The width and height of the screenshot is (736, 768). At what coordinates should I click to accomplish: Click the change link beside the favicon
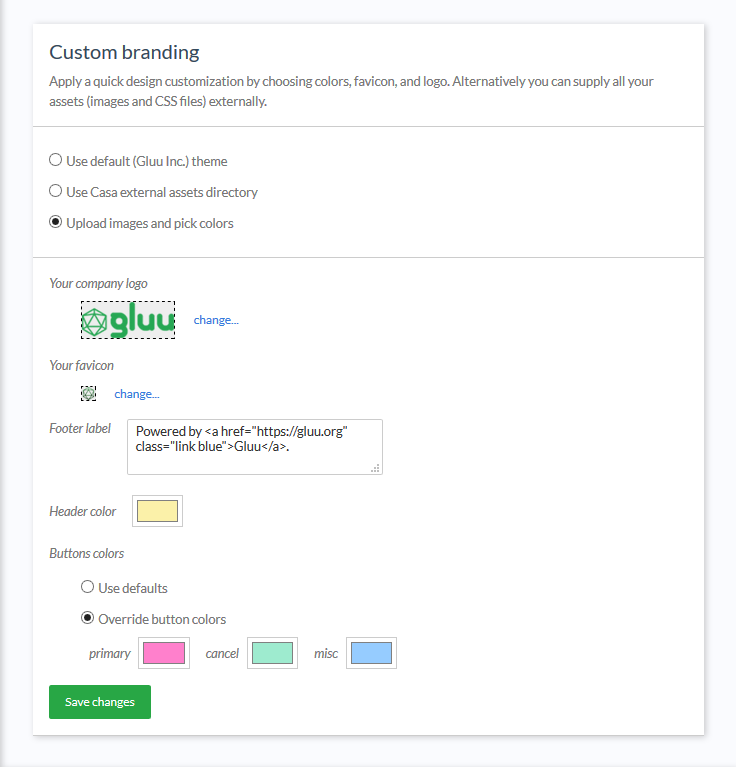[x=137, y=394]
